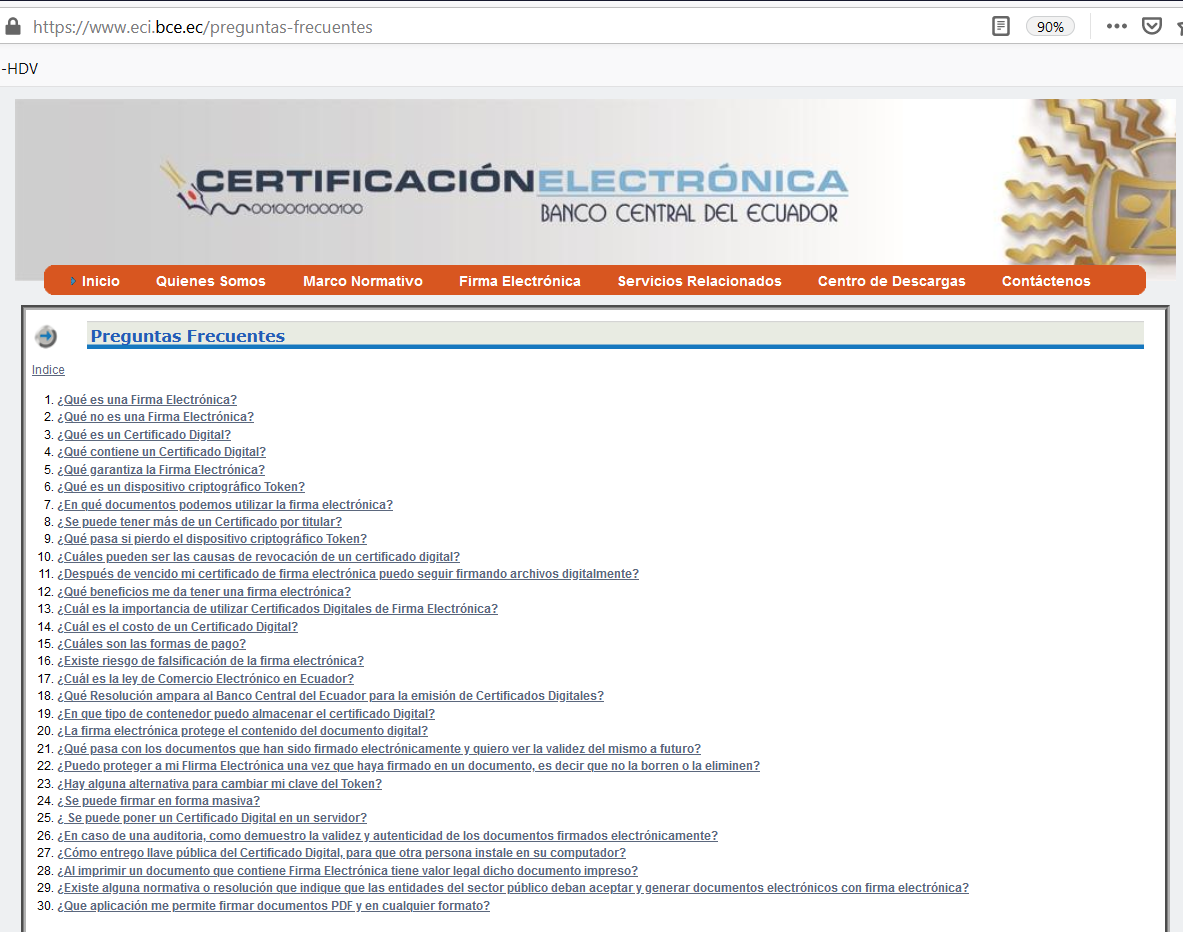Click the 90% zoom level indicator

click(1050, 25)
